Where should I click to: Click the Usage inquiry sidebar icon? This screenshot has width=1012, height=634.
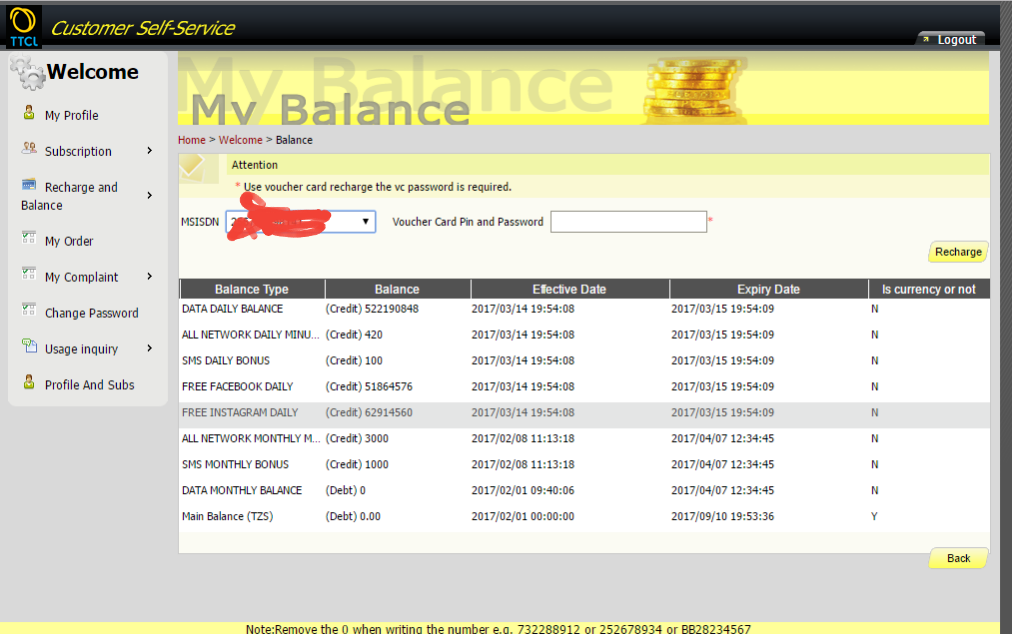click(29, 347)
